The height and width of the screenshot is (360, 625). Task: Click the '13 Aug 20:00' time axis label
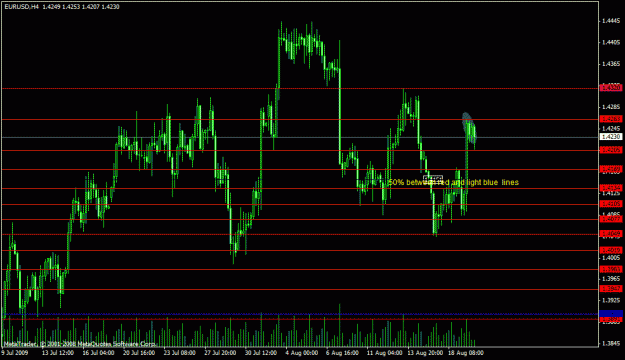click(425, 353)
